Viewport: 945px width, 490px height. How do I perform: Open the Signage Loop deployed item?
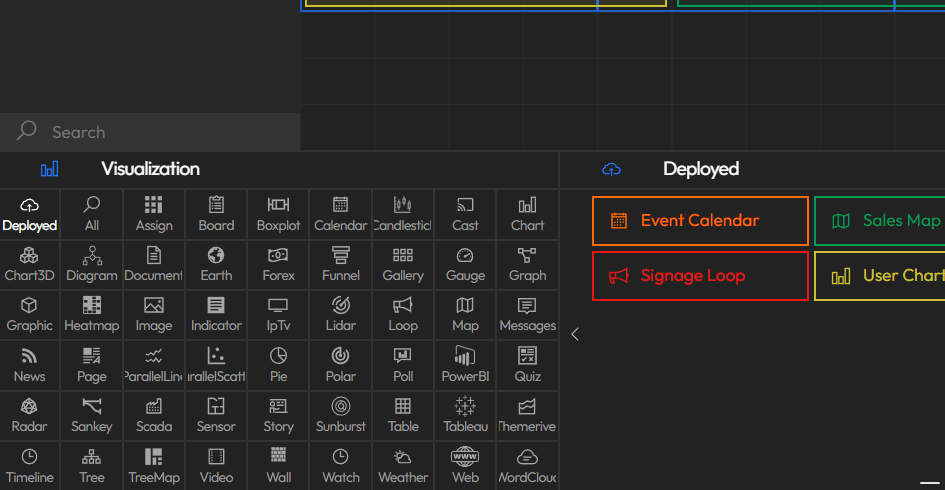coord(700,275)
